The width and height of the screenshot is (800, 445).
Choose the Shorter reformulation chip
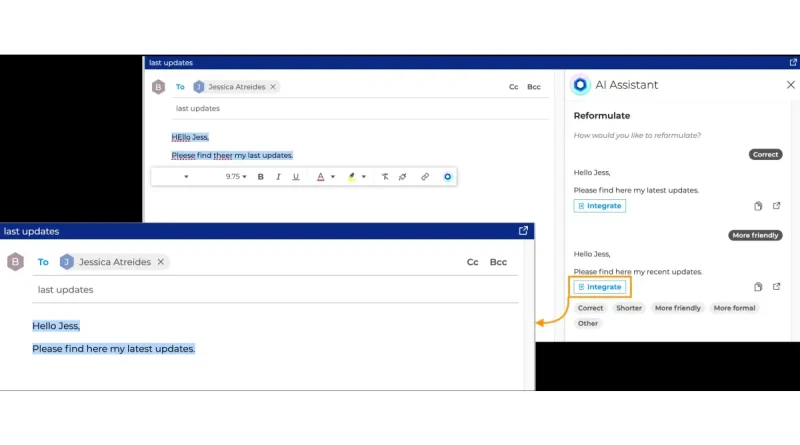[629, 308]
